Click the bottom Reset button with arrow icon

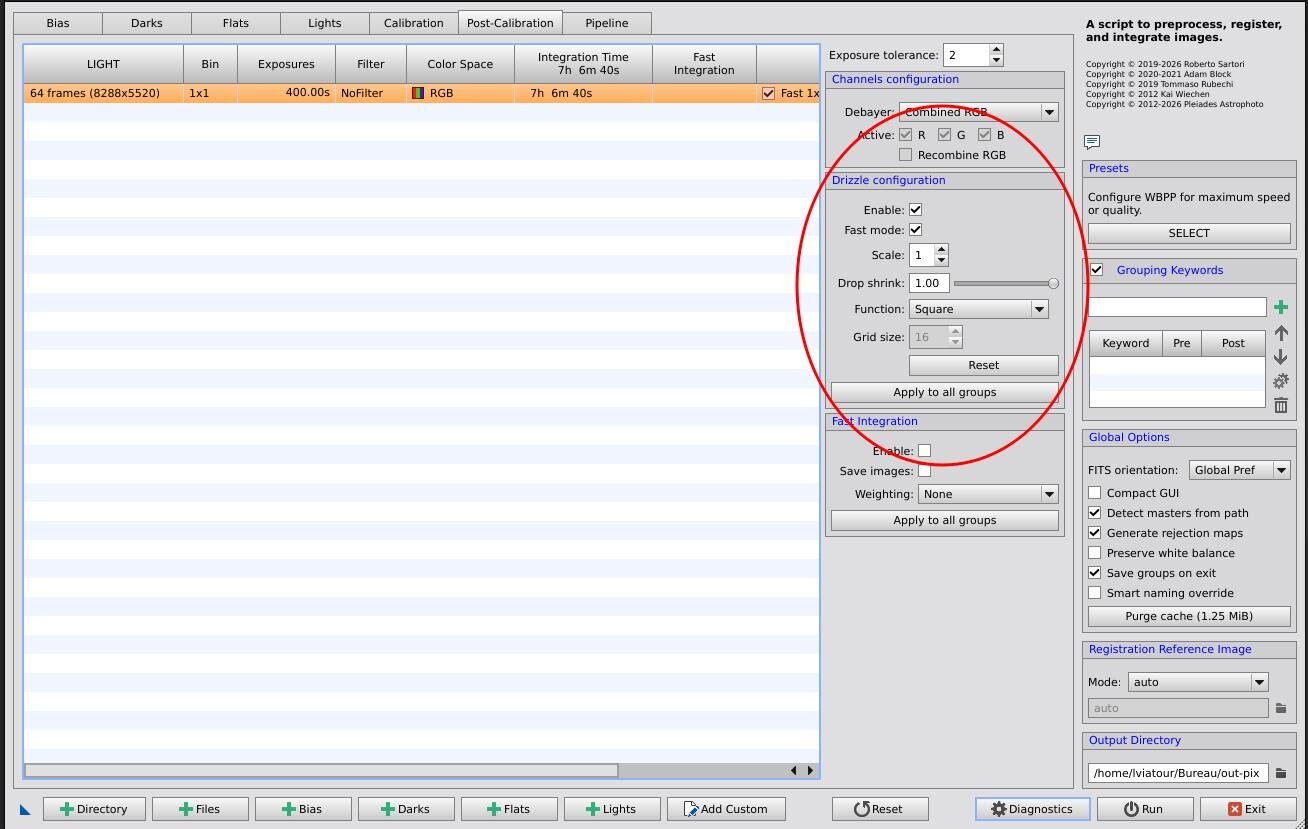click(x=880, y=809)
